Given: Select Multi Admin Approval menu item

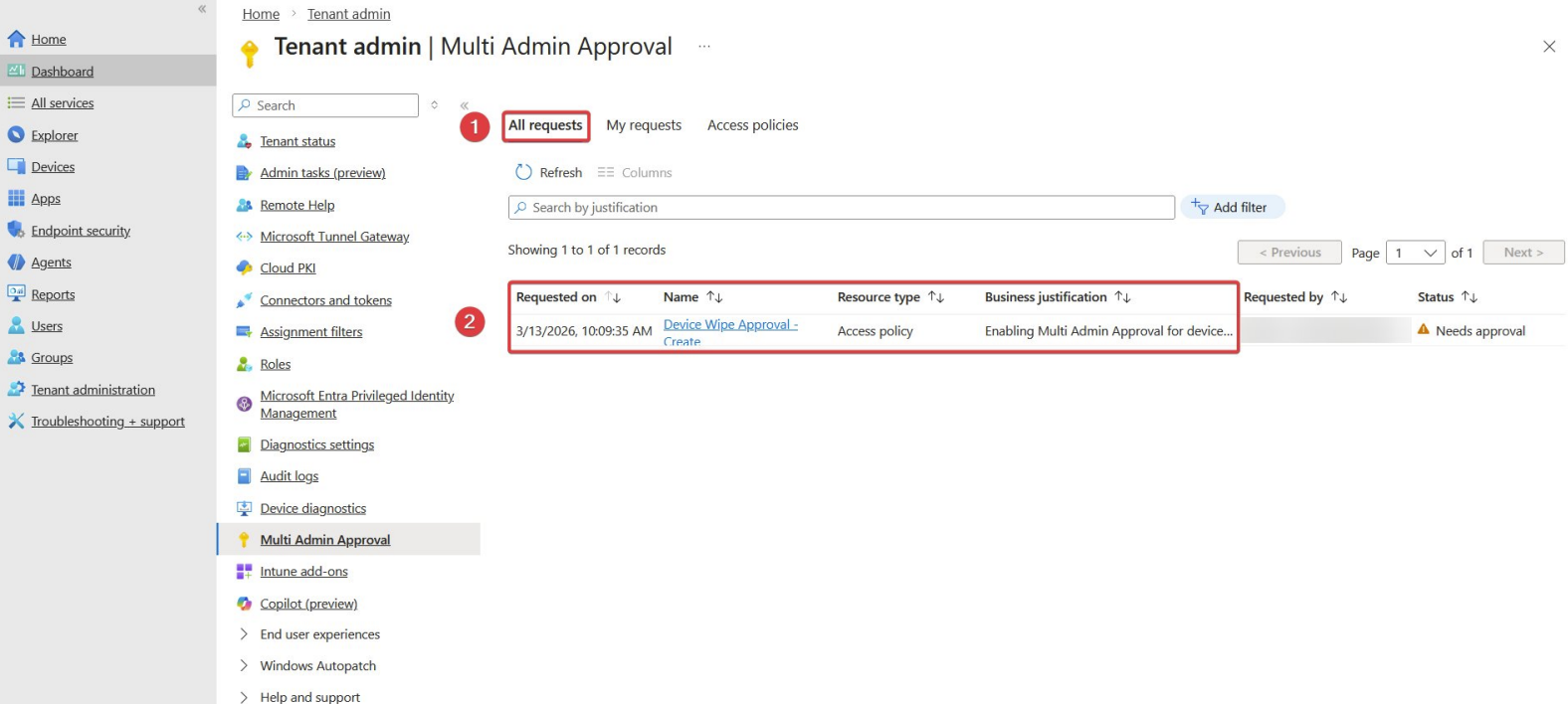Looking at the screenshot, I should 348,539.
